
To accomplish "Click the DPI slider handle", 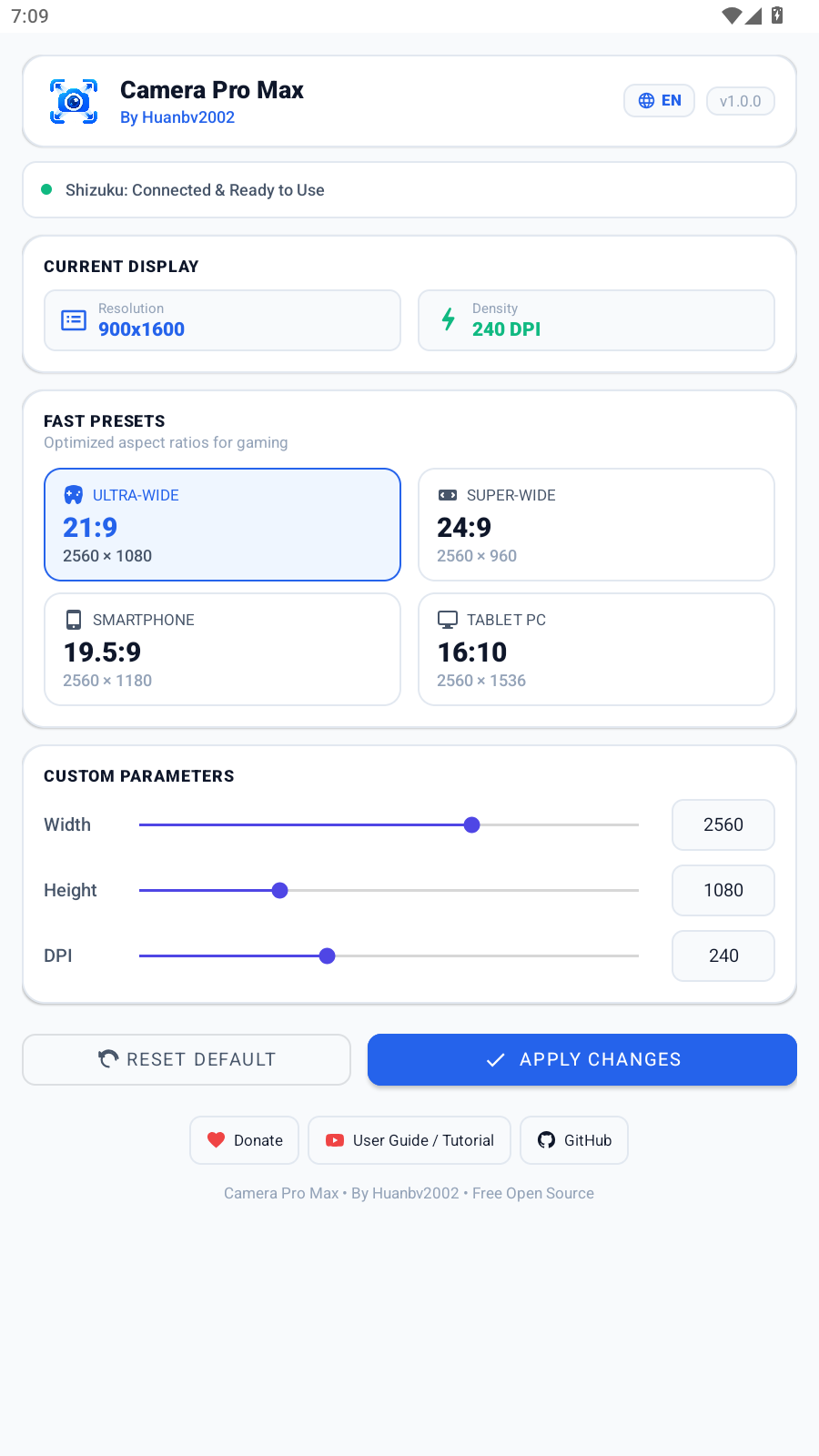I will (328, 956).
